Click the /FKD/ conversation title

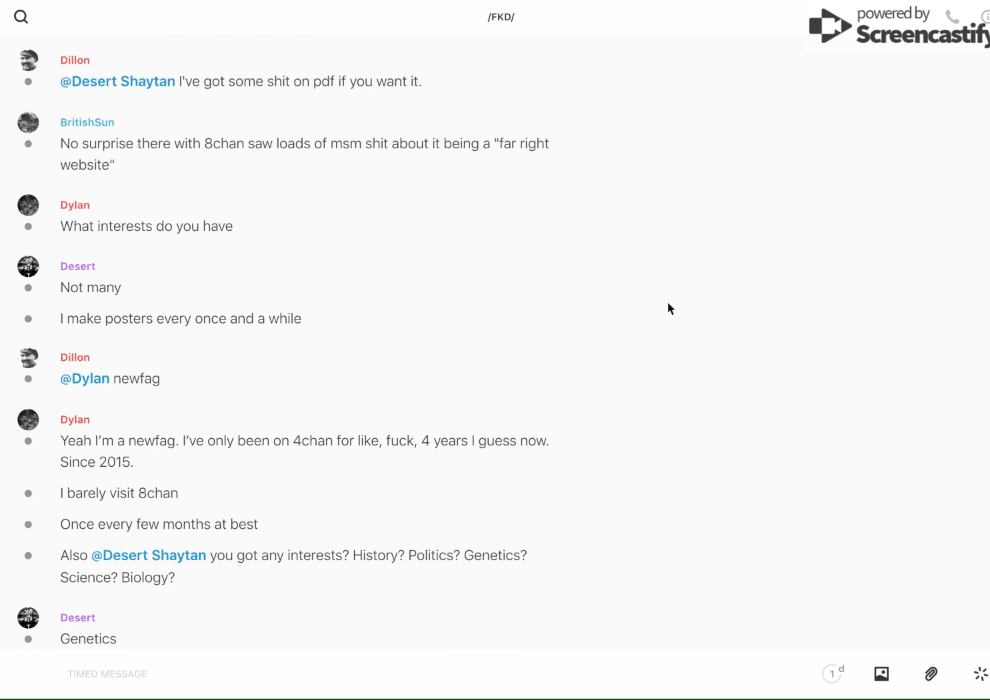tap(501, 17)
